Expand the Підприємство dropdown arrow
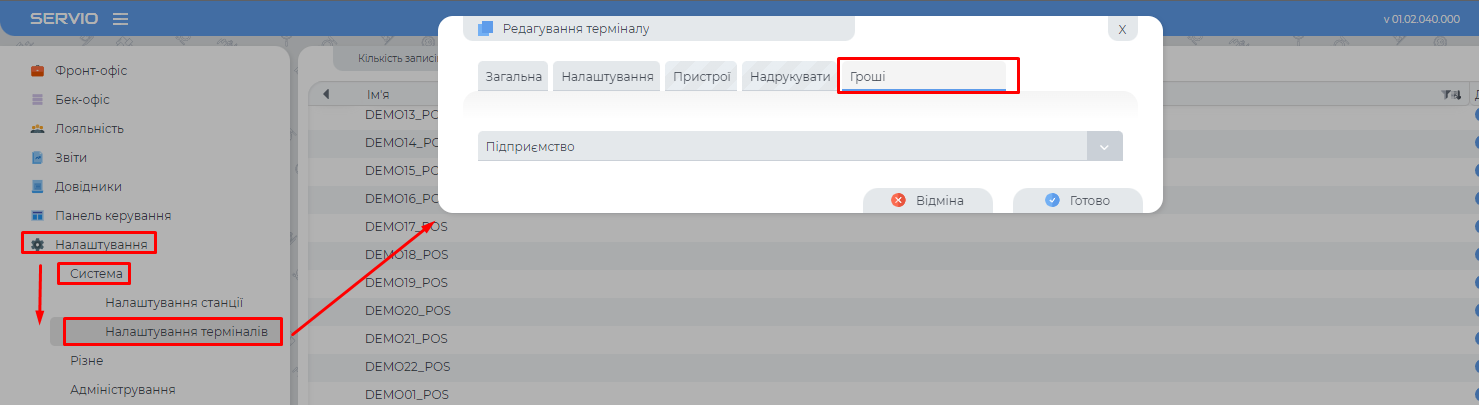This screenshot has height=405, width=1479. click(1104, 147)
